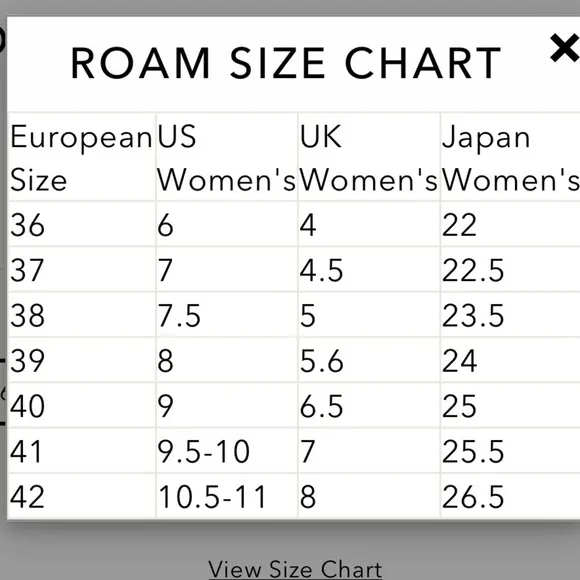Image resolution: width=580 pixels, height=580 pixels.
Task: Select European size 36 cell
Action: [x=82, y=225]
